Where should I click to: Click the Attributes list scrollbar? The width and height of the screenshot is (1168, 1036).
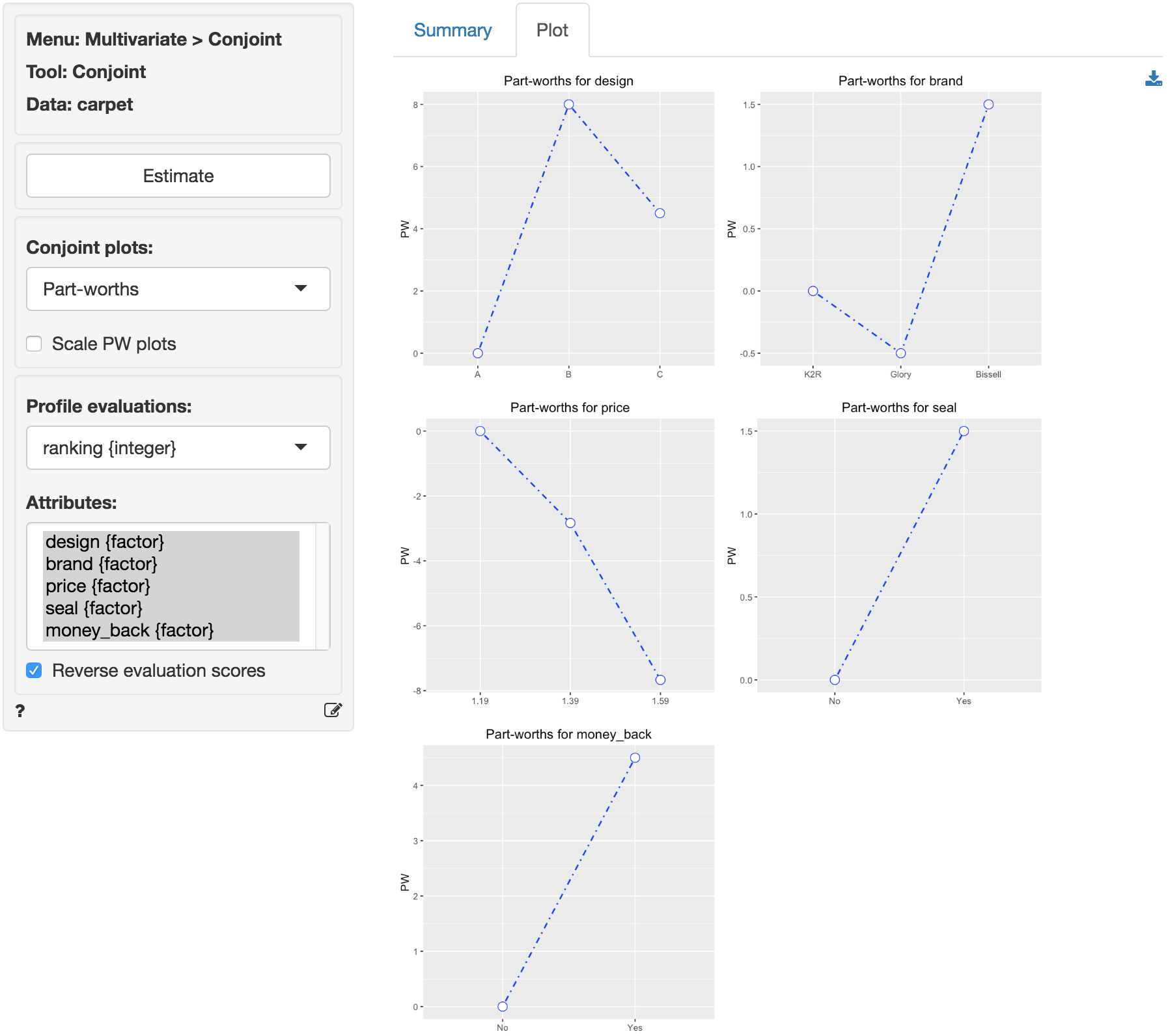click(x=322, y=586)
